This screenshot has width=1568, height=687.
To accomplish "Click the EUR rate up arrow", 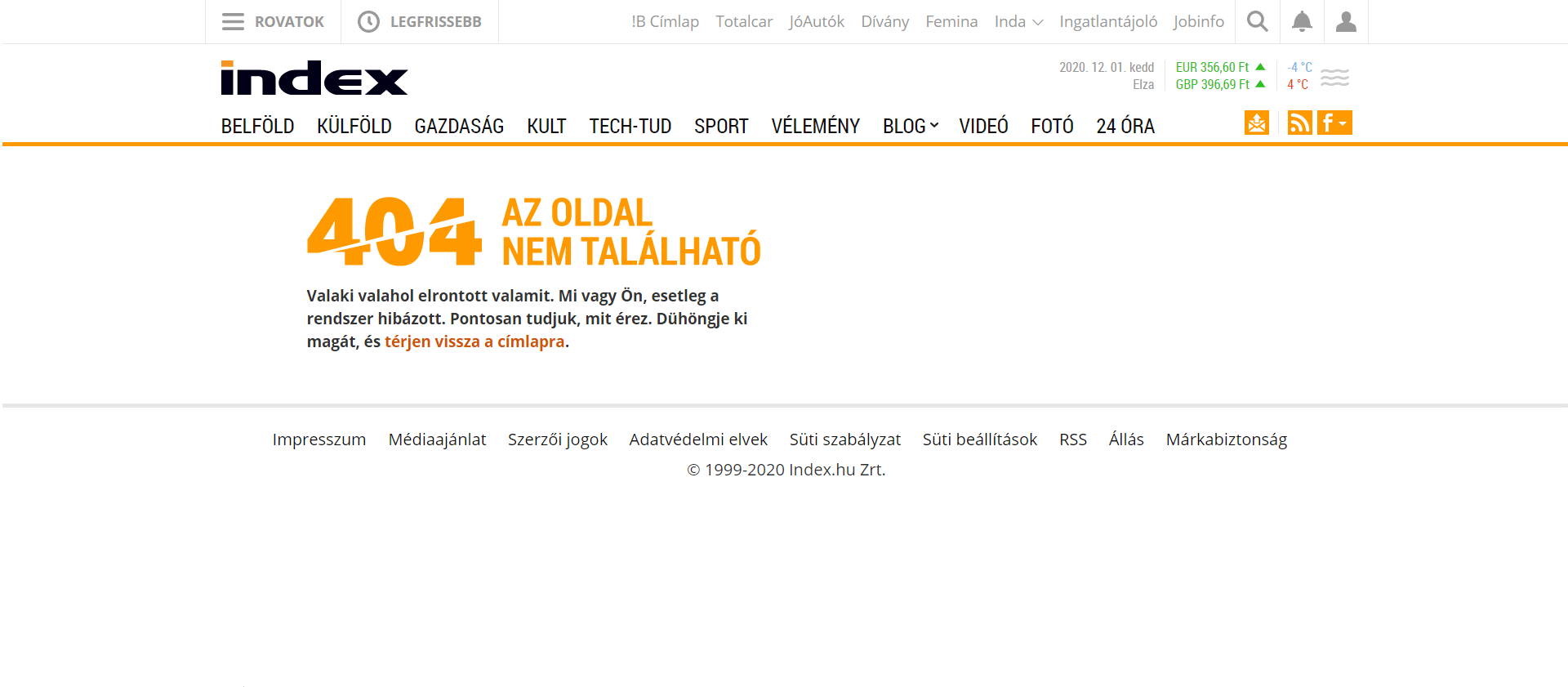I will point(1260,67).
